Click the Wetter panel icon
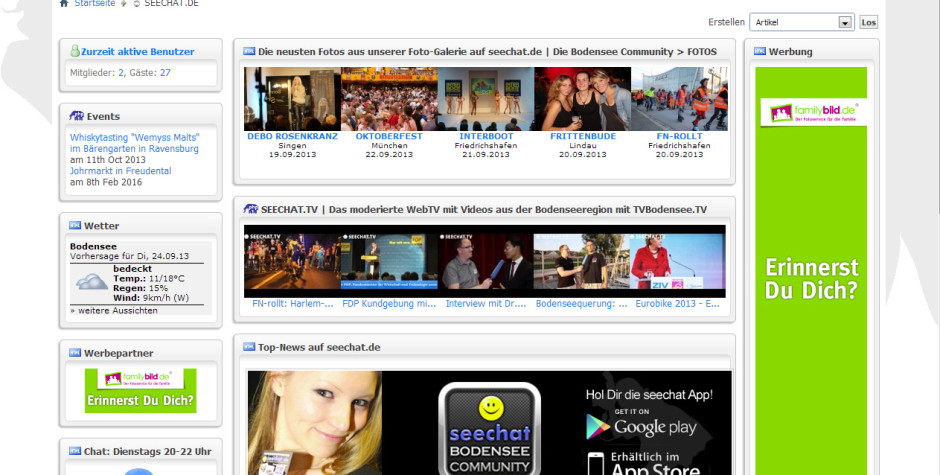This screenshot has height=475, width=940. [75, 226]
